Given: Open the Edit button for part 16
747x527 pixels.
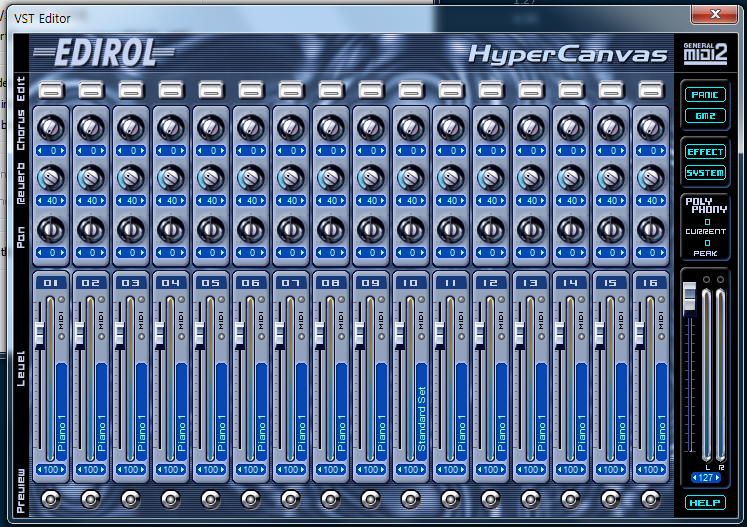Looking at the screenshot, I should (x=651, y=90).
